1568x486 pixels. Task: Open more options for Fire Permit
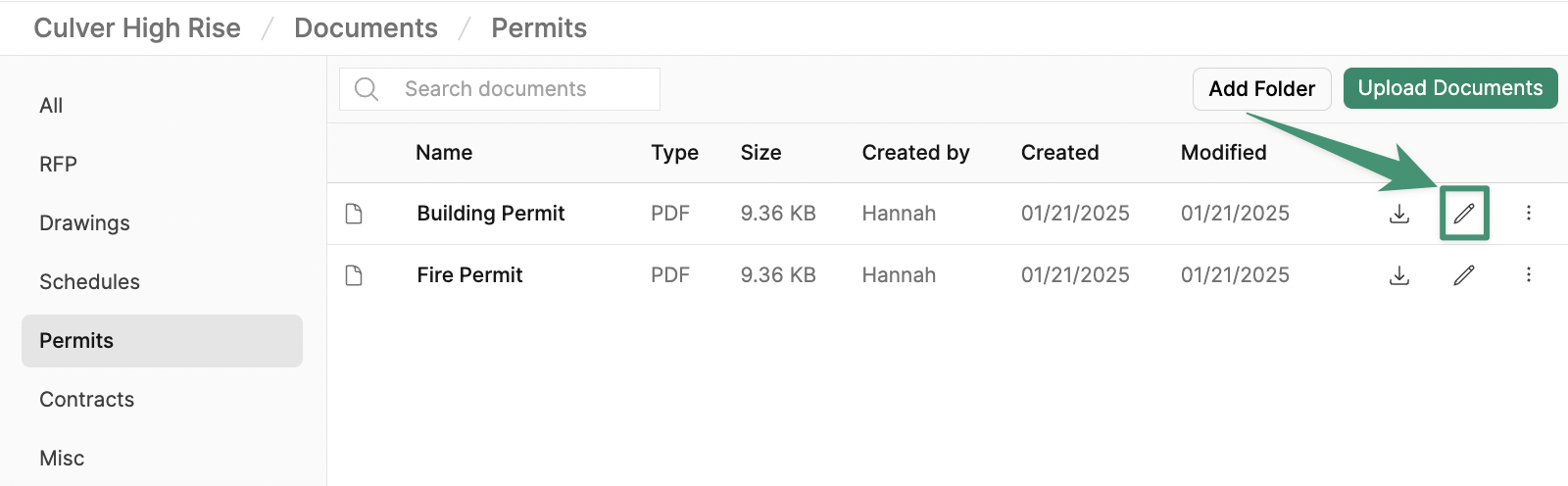[1529, 274]
